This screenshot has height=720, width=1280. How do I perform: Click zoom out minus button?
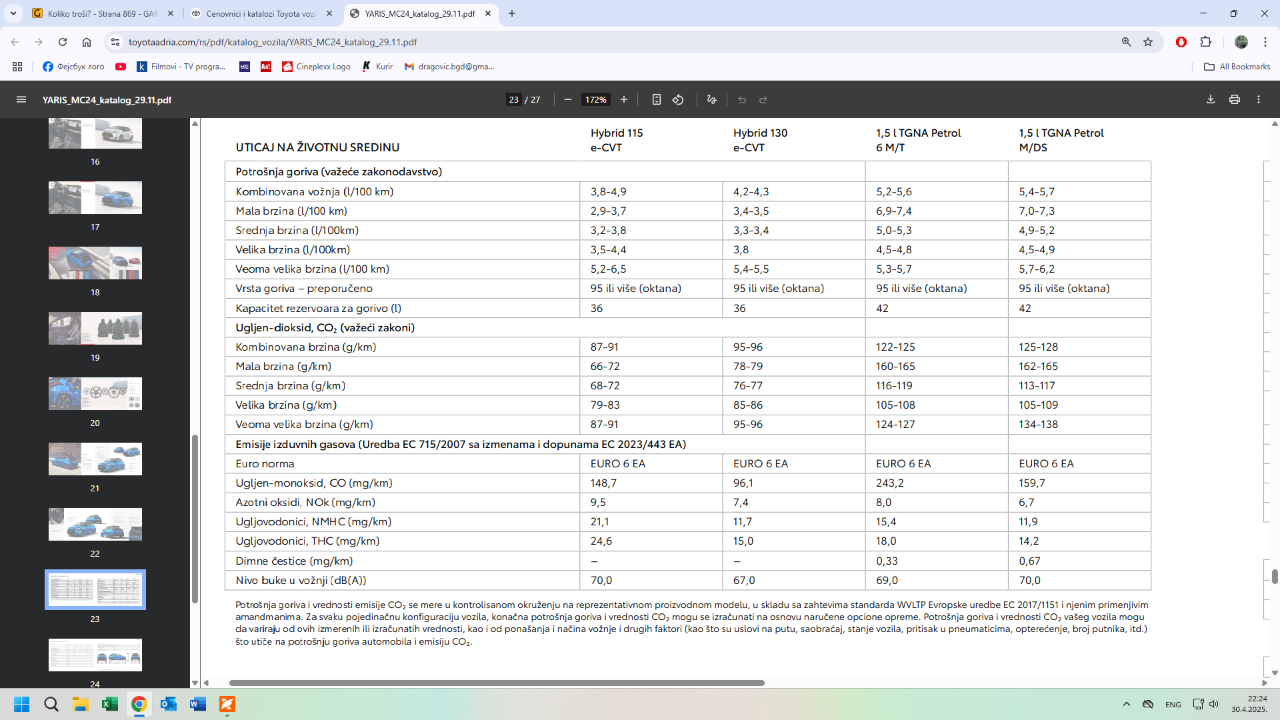[568, 100]
